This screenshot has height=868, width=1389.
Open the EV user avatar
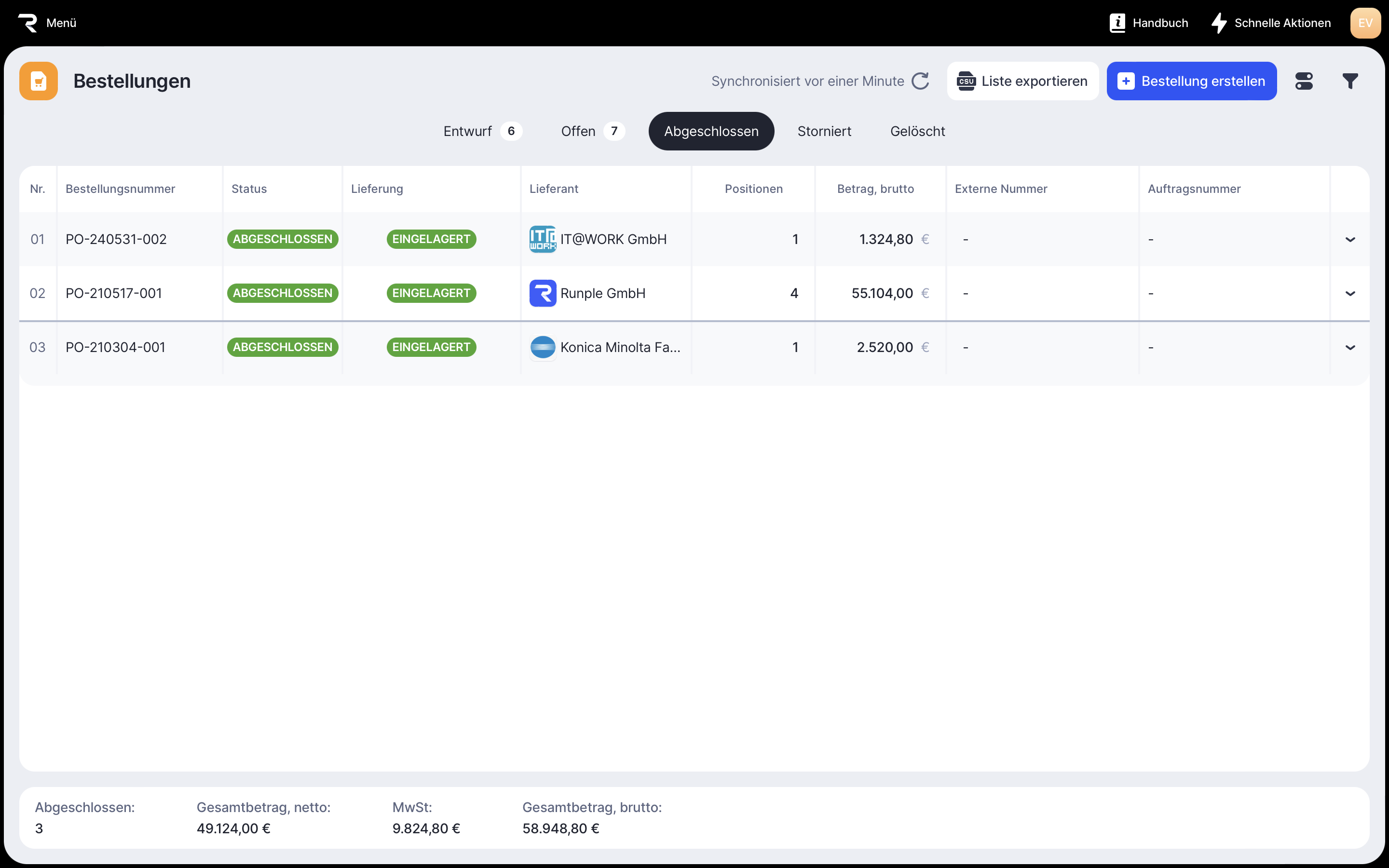click(1365, 23)
